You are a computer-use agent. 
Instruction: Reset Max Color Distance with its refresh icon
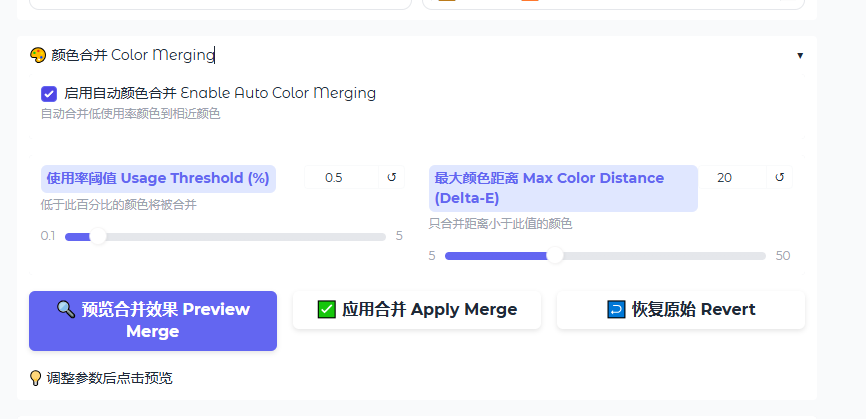pyautogui.click(x=779, y=177)
